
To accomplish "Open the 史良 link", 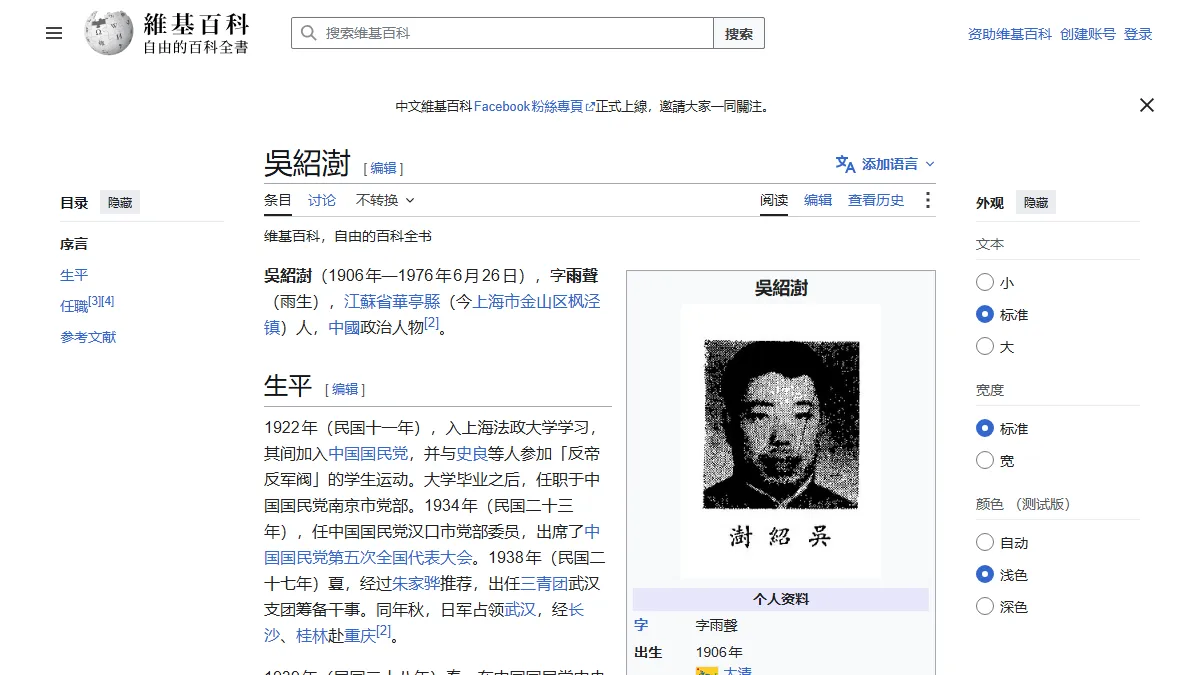I will pyautogui.click(x=472, y=453).
